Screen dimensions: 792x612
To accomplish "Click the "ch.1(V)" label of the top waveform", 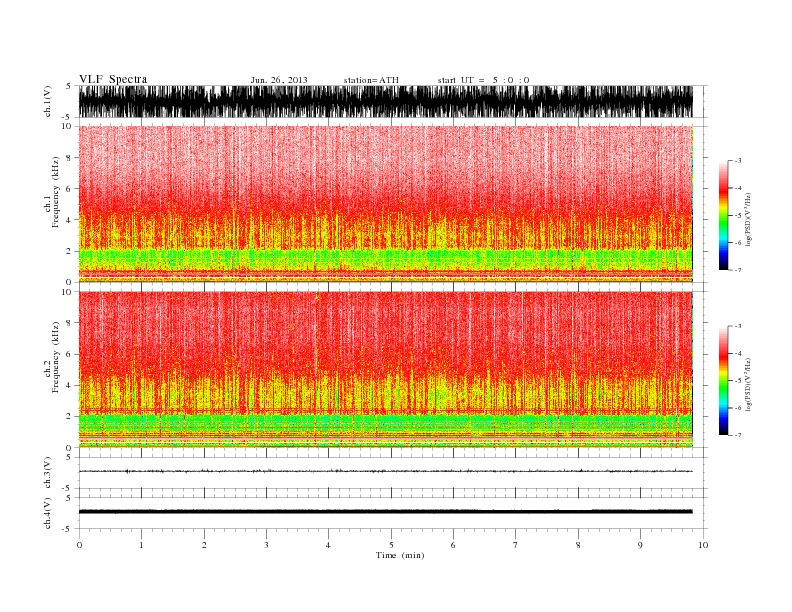I will pyautogui.click(x=48, y=101).
